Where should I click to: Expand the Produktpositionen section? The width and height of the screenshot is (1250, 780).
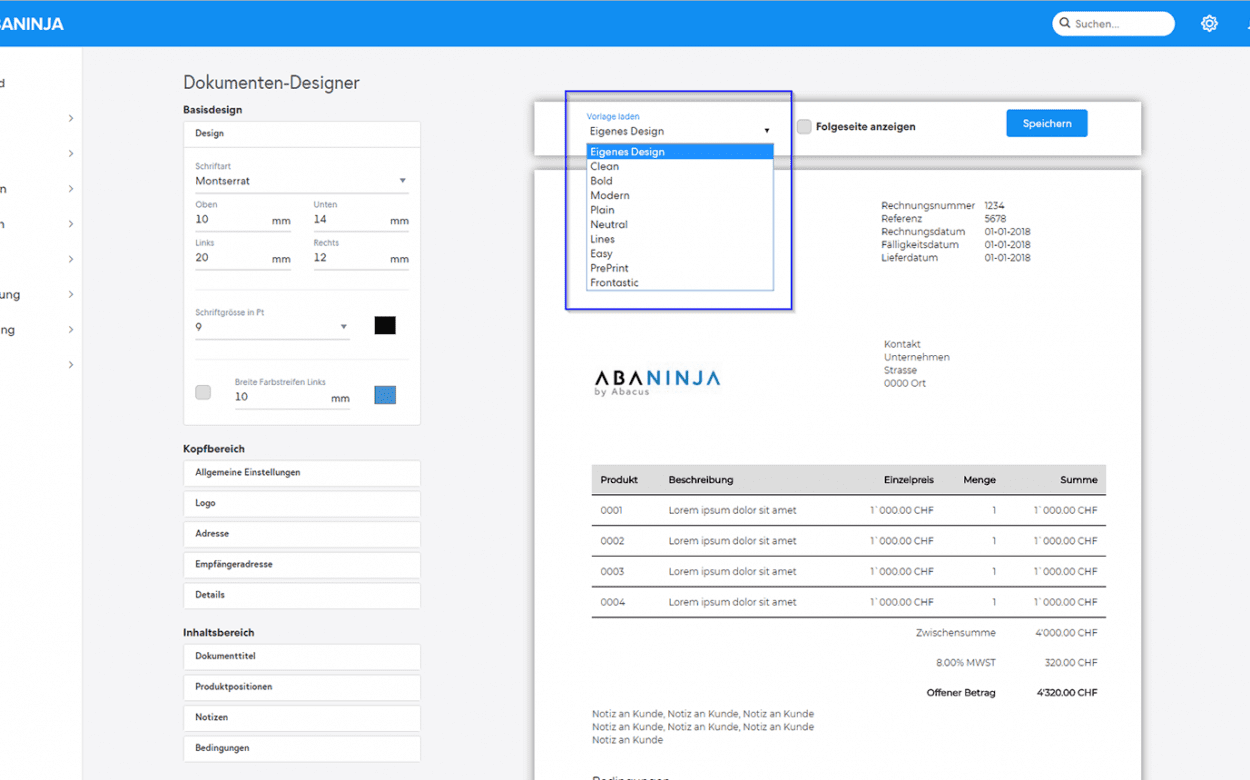301,687
